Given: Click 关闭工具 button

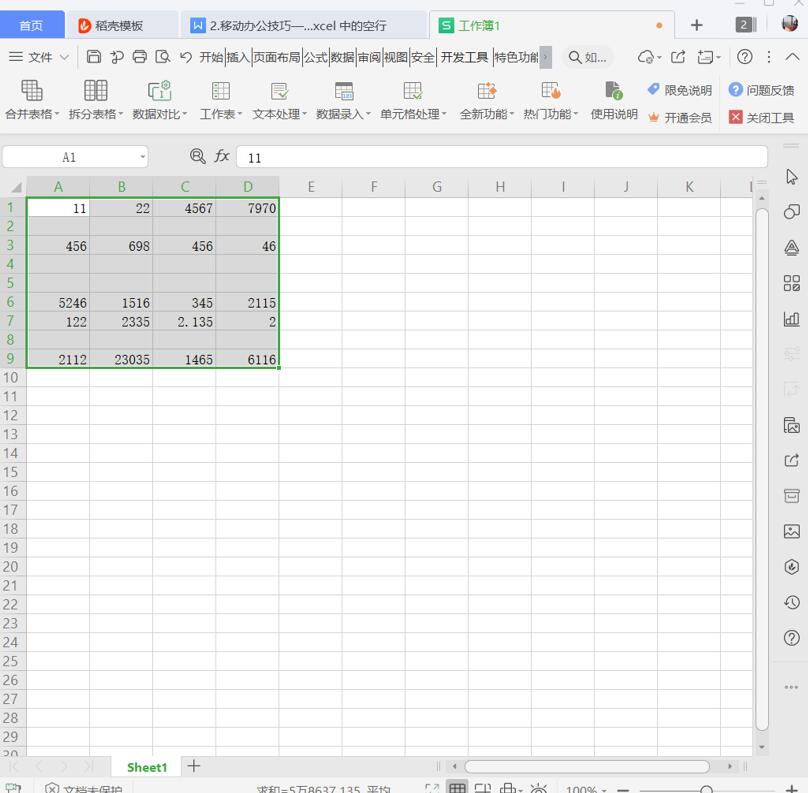Looking at the screenshot, I should pyautogui.click(x=761, y=118).
